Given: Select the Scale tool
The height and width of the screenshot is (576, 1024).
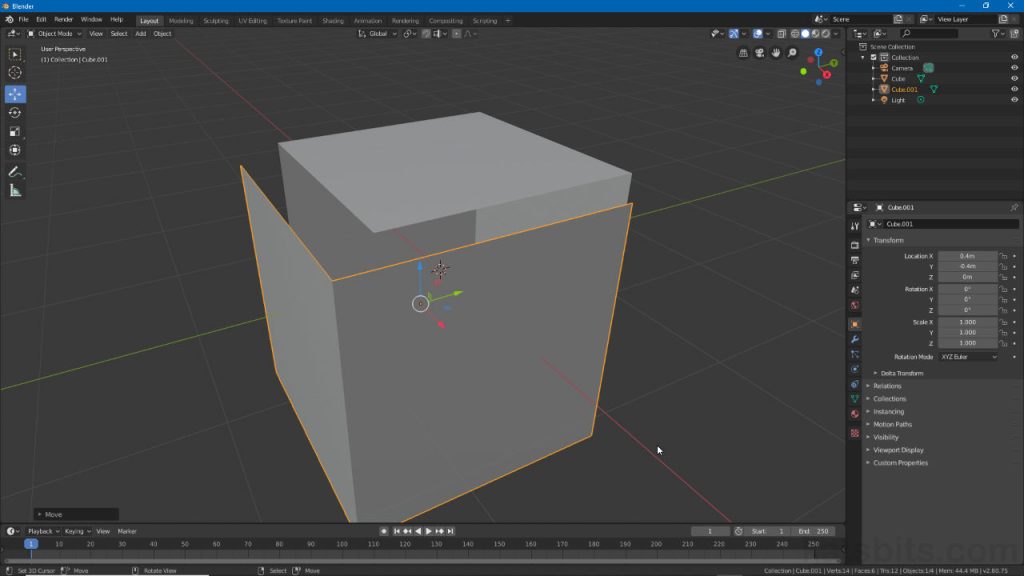Looking at the screenshot, I should (x=15, y=130).
